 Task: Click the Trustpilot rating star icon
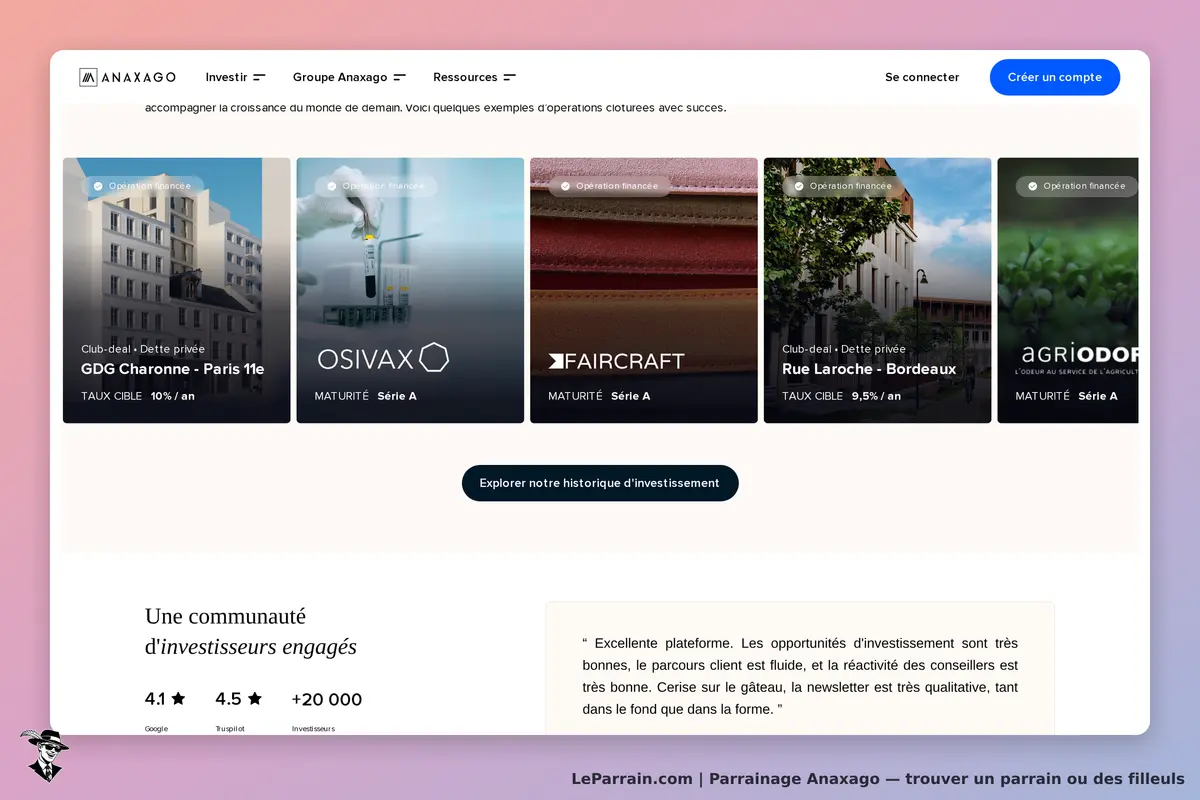pos(255,699)
